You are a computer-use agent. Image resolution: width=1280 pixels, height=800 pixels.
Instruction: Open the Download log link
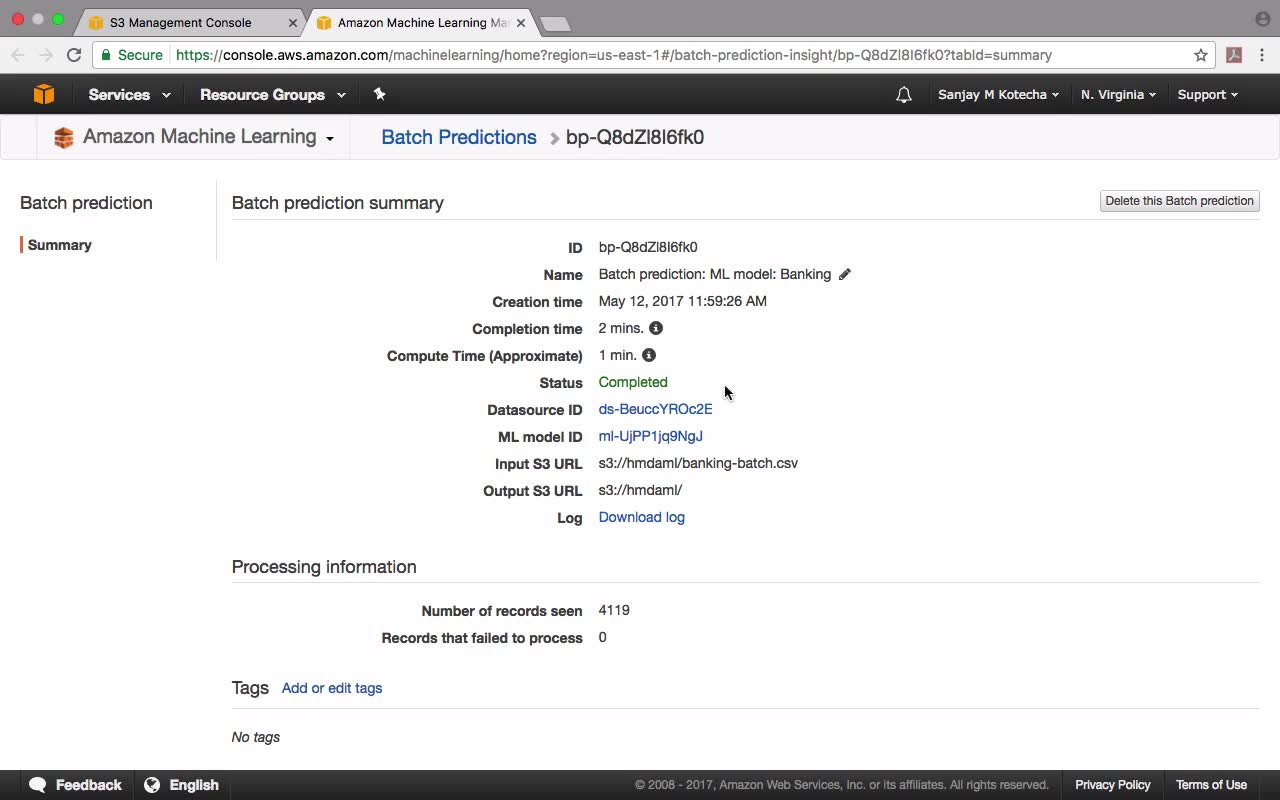pyautogui.click(x=641, y=517)
